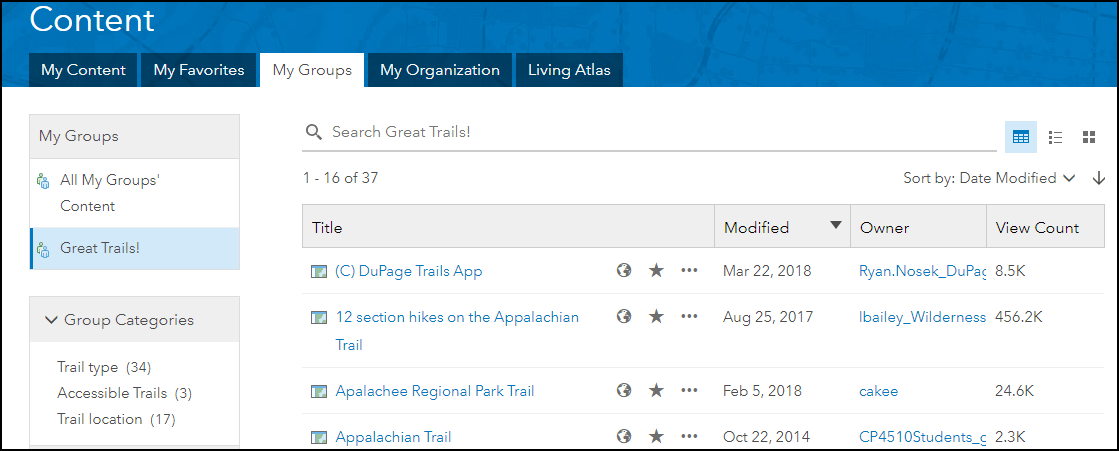Screen dimensions: 1119x451
Task: Toggle favorite star for Appalachian Trail
Action: click(656, 437)
